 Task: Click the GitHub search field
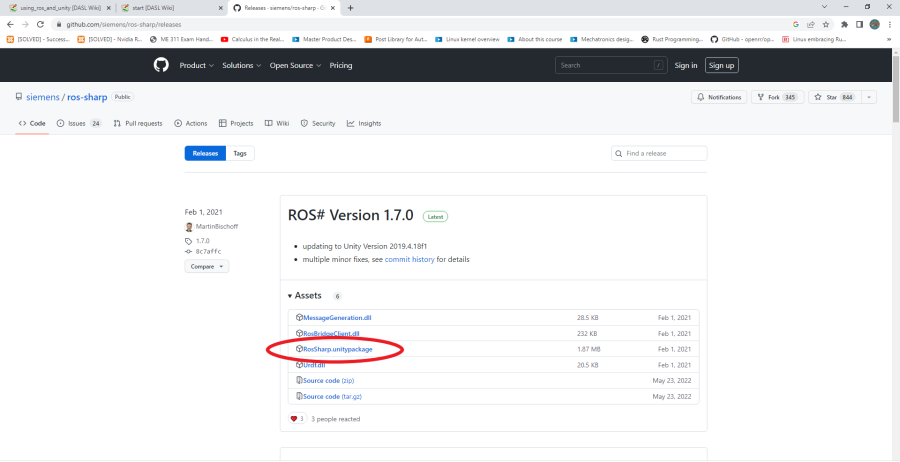coord(611,65)
